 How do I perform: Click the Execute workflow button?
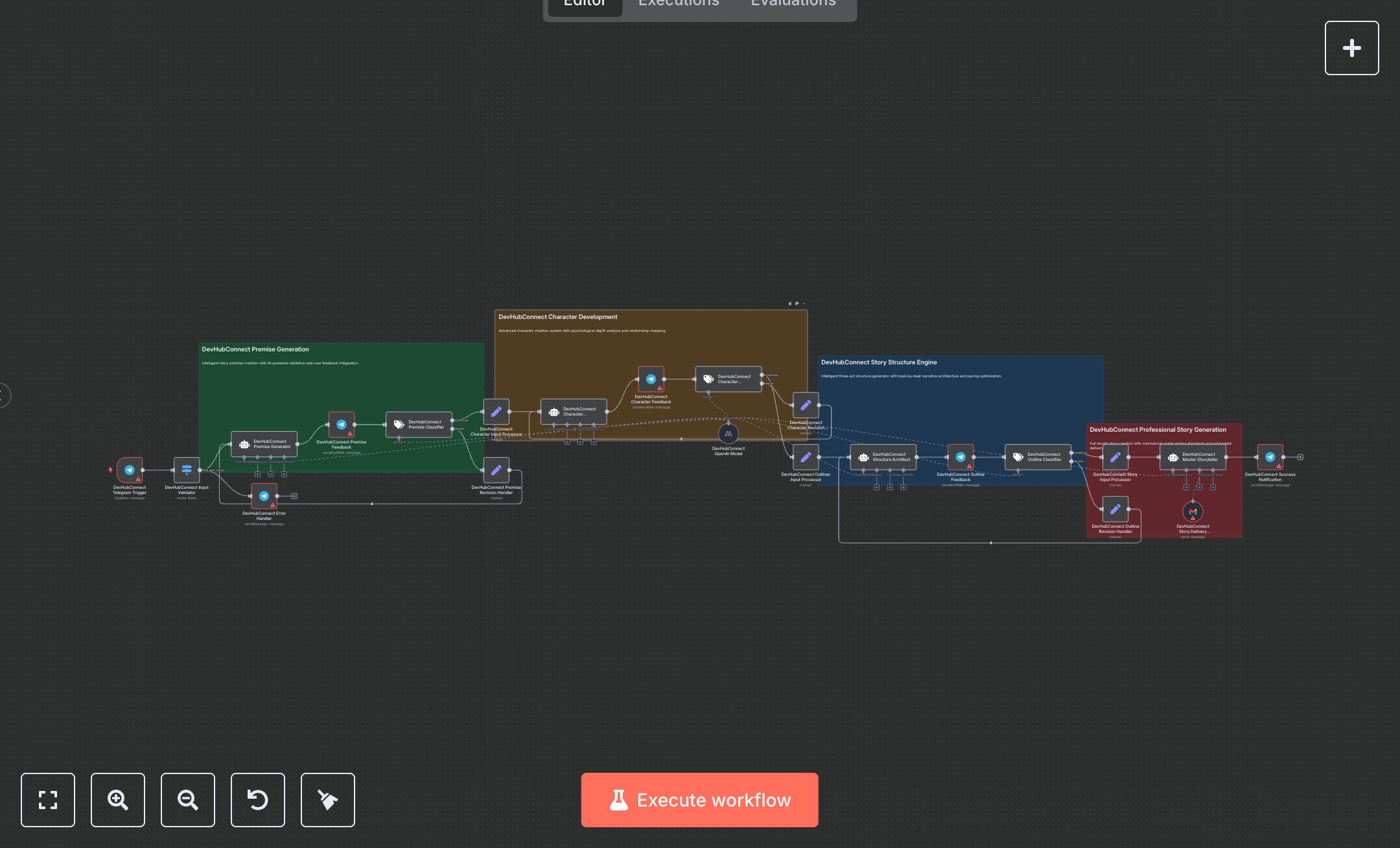click(x=699, y=799)
